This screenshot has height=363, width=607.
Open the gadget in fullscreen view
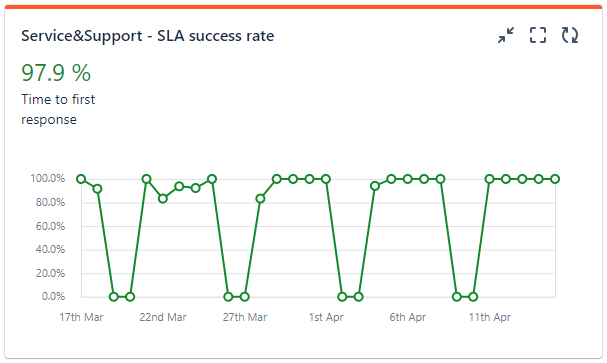(538, 35)
